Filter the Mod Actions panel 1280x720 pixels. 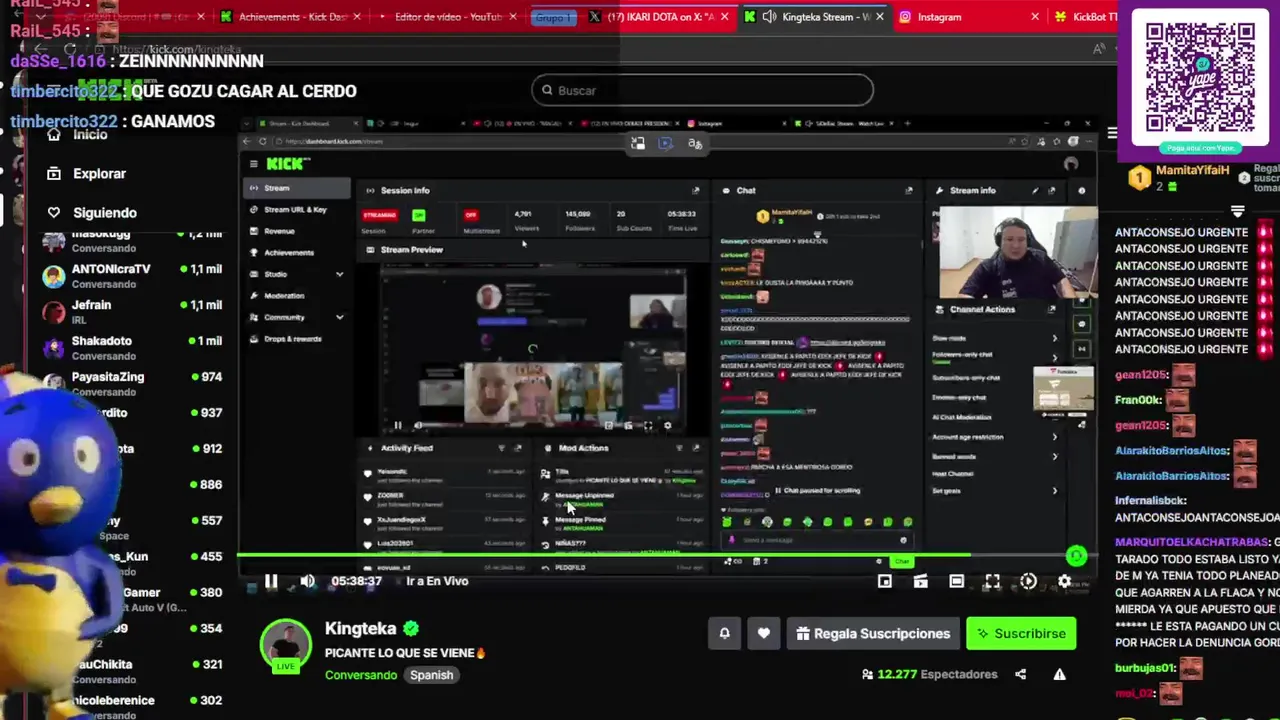pos(680,448)
